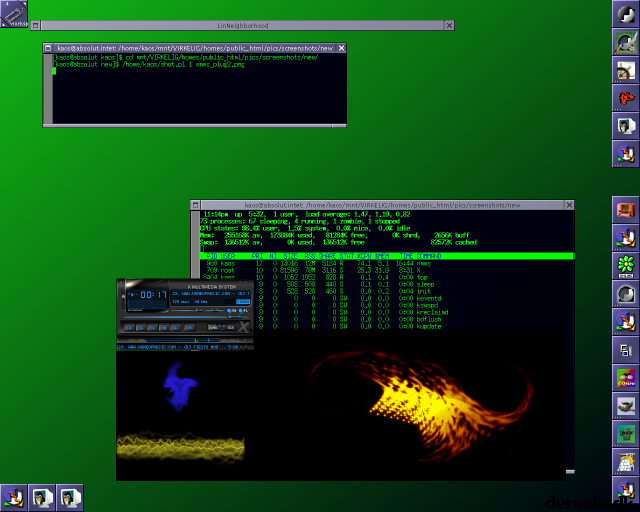Open the igloo and sun dock icon
This screenshot has height=512, width=640.
pyautogui.click(x=626, y=462)
